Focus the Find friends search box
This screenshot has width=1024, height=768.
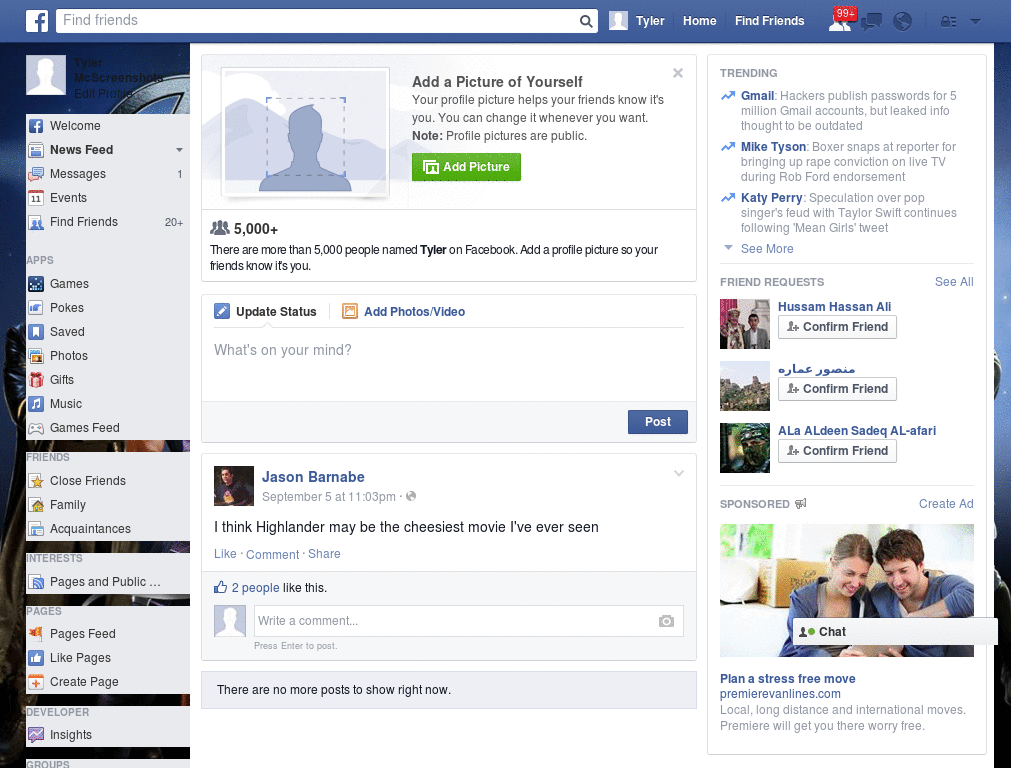[318, 21]
